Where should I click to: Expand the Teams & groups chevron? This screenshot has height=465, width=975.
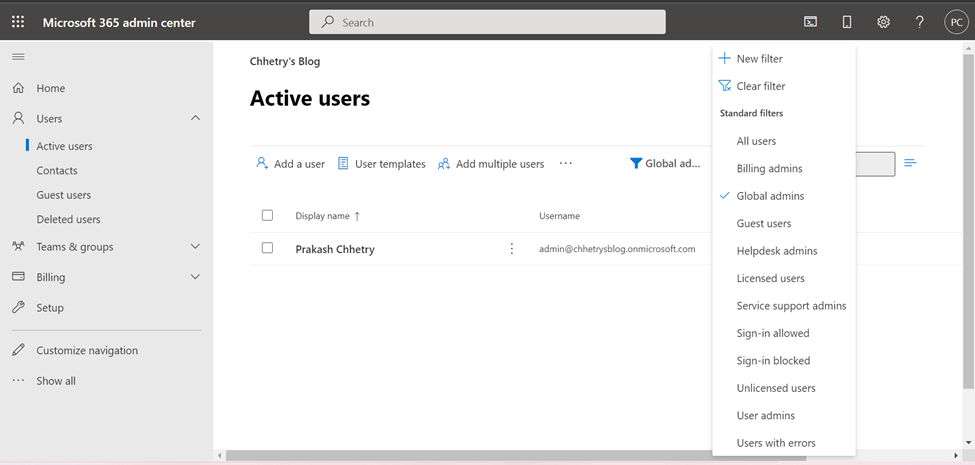(x=195, y=247)
